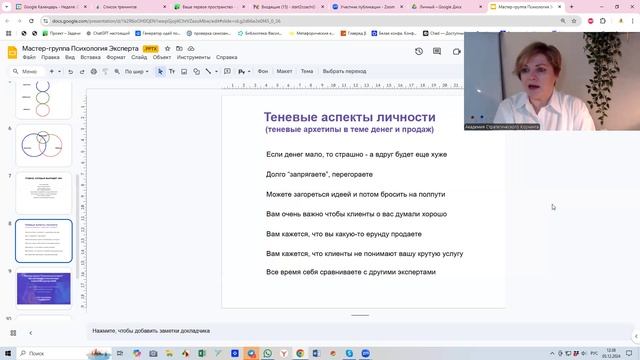This screenshot has width=640, height=360.
Task: Open the input tools dropdown
Action: [244, 71]
